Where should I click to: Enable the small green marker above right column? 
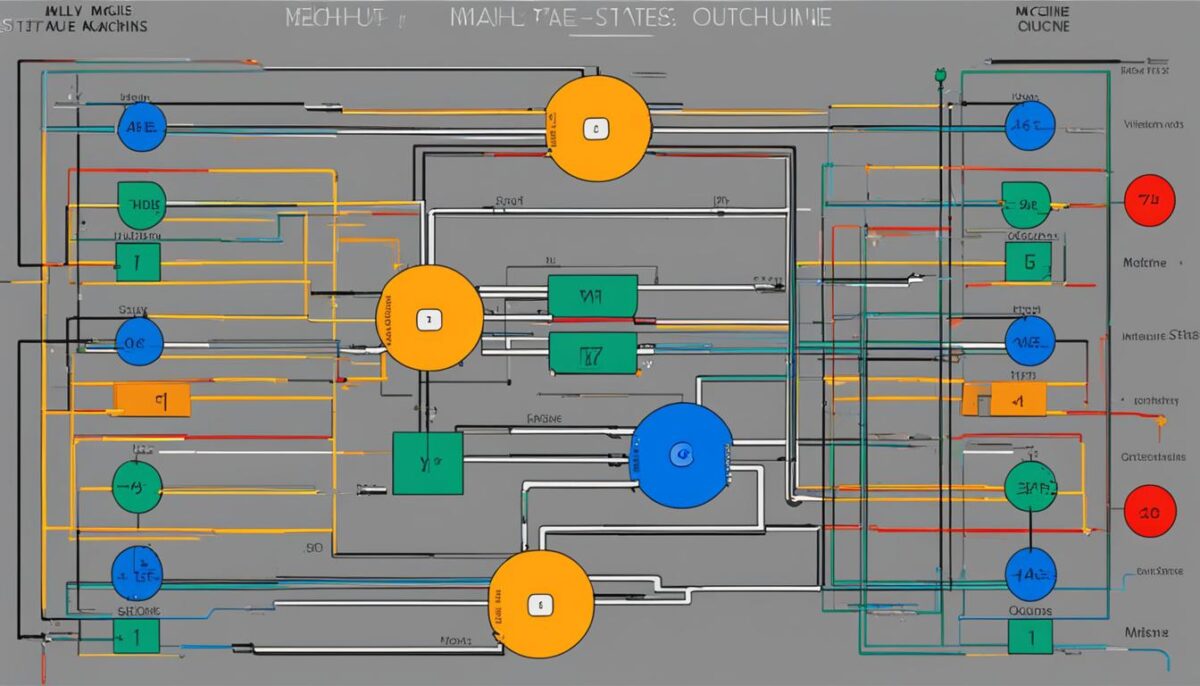click(x=941, y=72)
